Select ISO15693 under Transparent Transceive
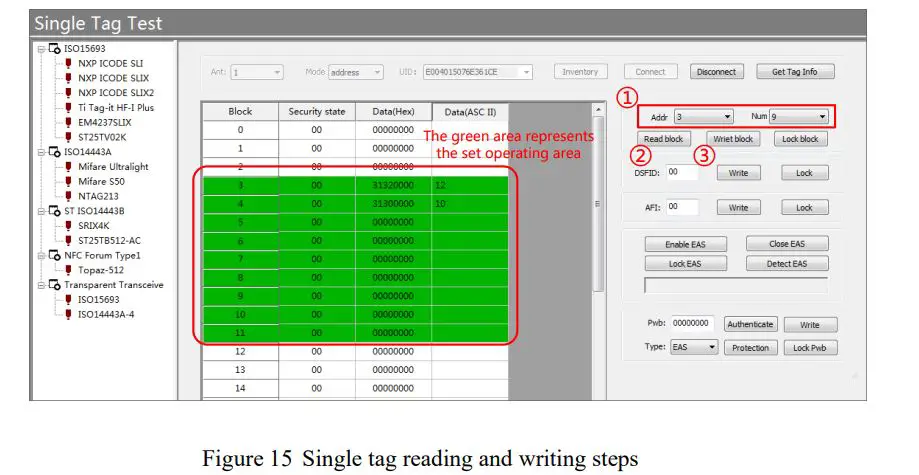Screen dimensions: 919x475 pos(98,300)
